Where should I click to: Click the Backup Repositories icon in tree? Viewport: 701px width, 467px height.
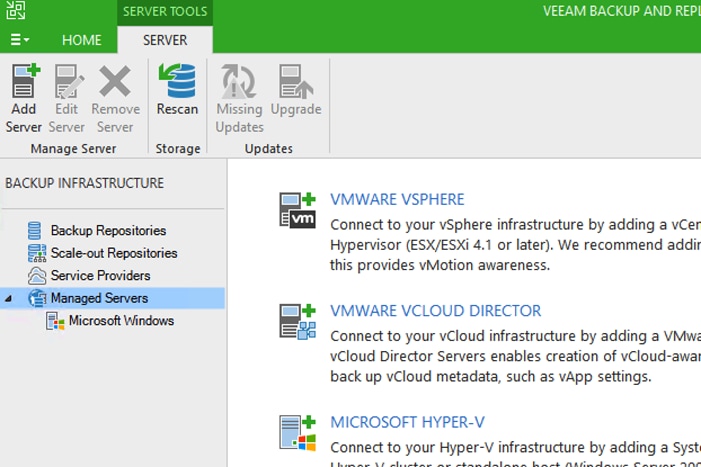coord(34,231)
